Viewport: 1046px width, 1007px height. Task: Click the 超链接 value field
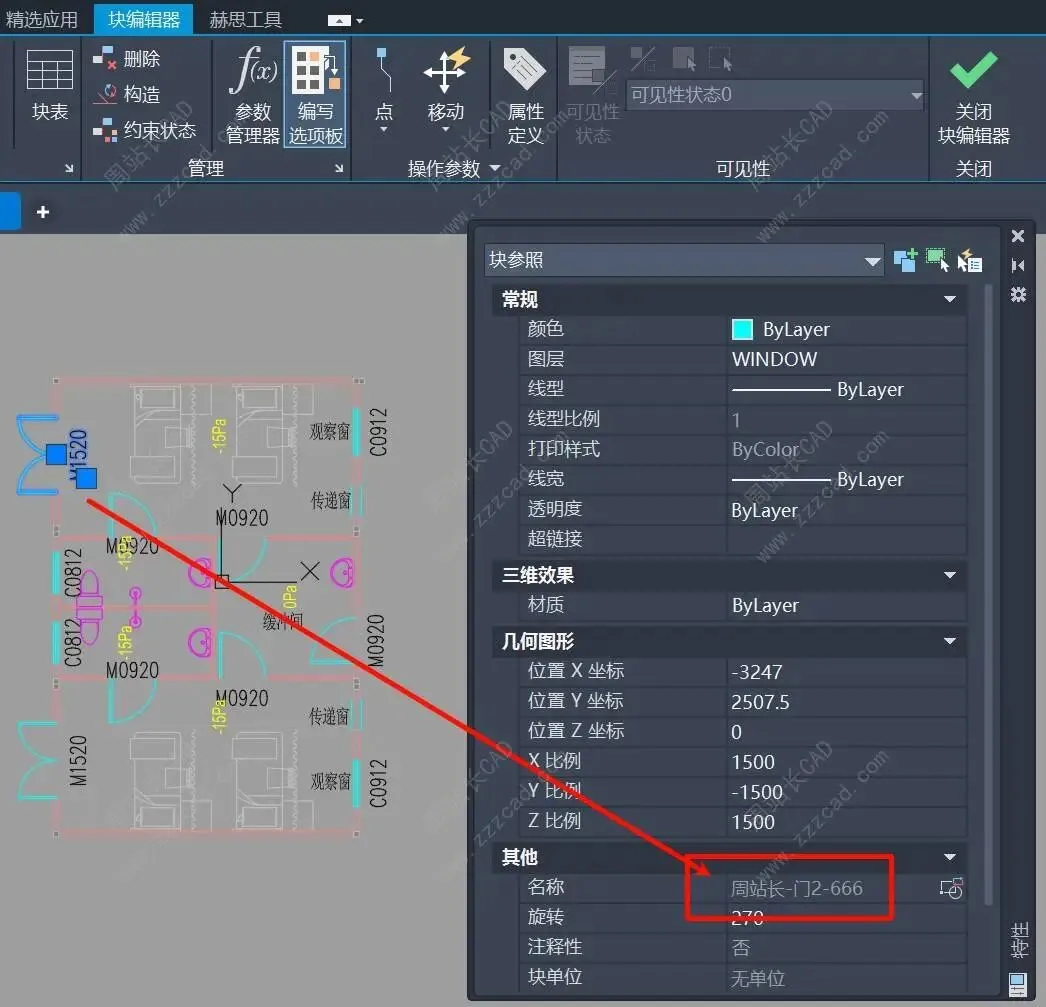pyautogui.click(x=846, y=540)
